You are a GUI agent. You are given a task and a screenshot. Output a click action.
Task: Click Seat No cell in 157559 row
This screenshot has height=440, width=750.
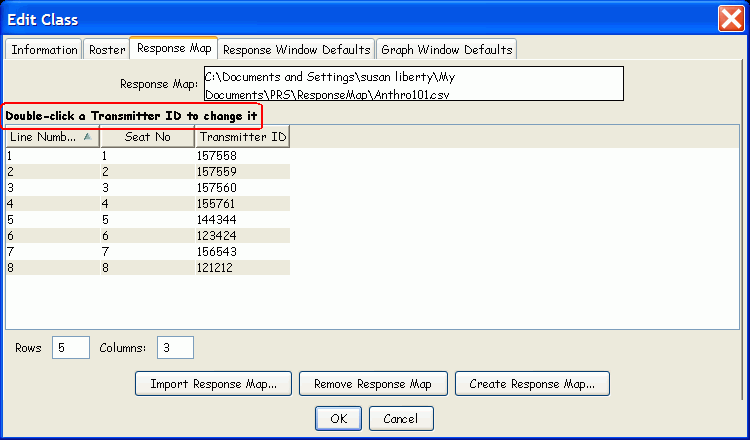point(147,172)
